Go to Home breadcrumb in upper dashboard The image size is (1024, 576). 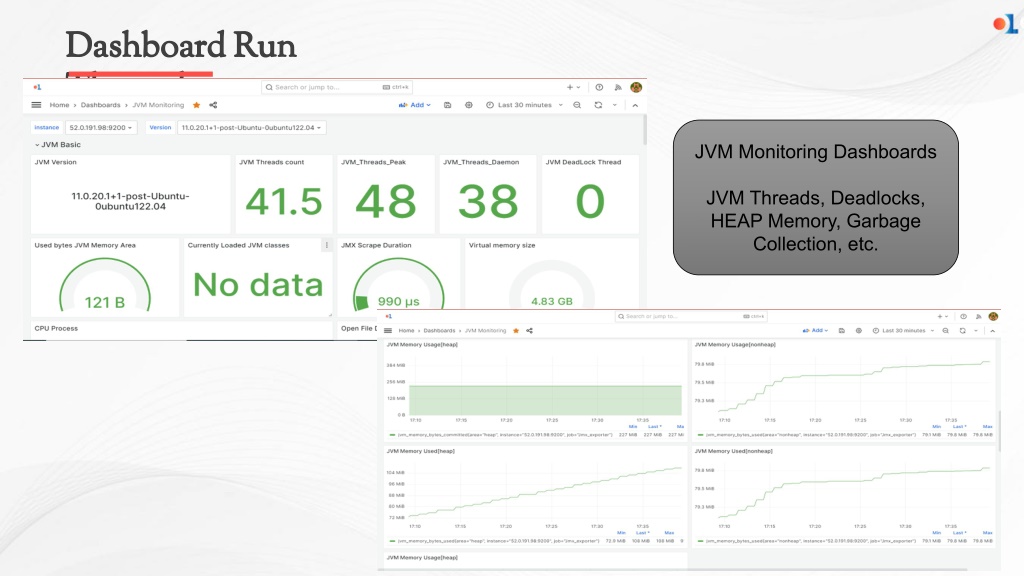click(x=59, y=104)
